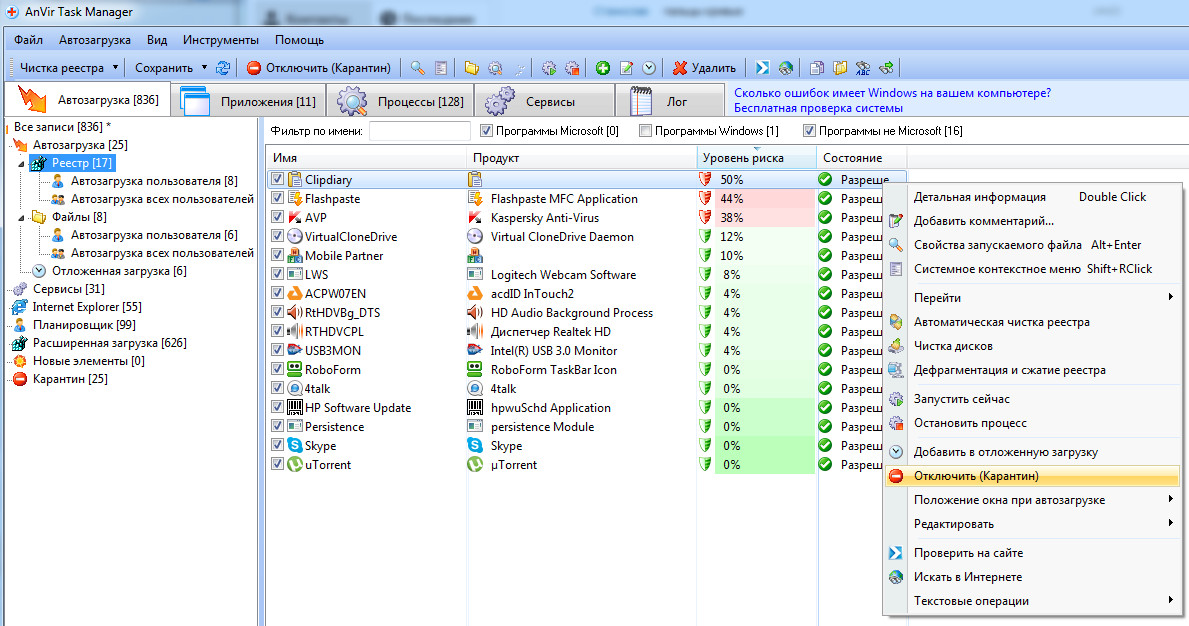This screenshot has height=626, width=1189.
Task: Click the Бесплатная проверка системы link
Action: point(818,108)
